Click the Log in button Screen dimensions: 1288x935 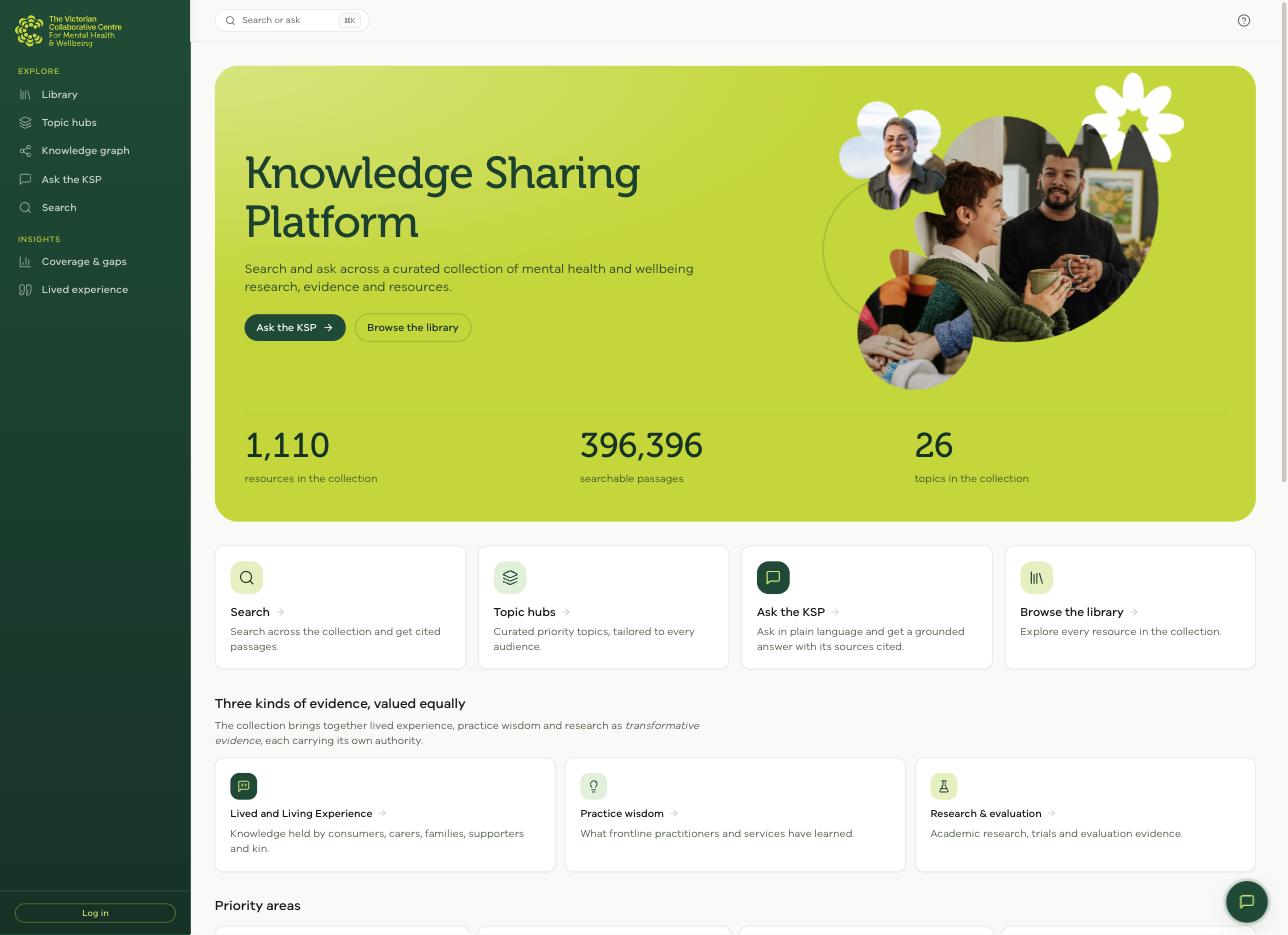95,913
